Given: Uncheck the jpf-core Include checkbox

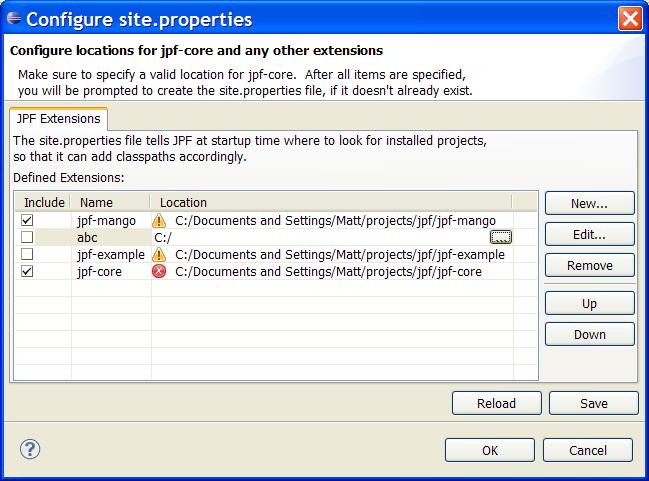Looking at the screenshot, I should [27, 271].
